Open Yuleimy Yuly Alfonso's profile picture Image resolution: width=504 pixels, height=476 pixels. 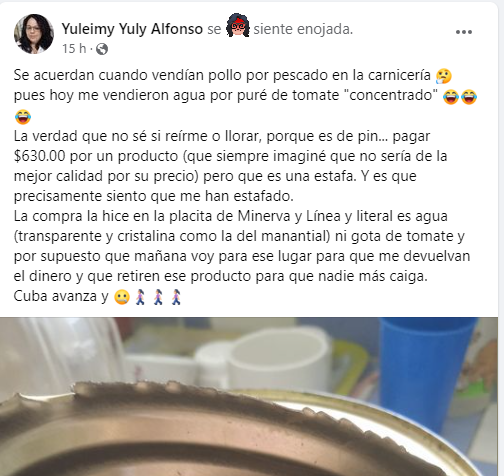(x=34, y=34)
